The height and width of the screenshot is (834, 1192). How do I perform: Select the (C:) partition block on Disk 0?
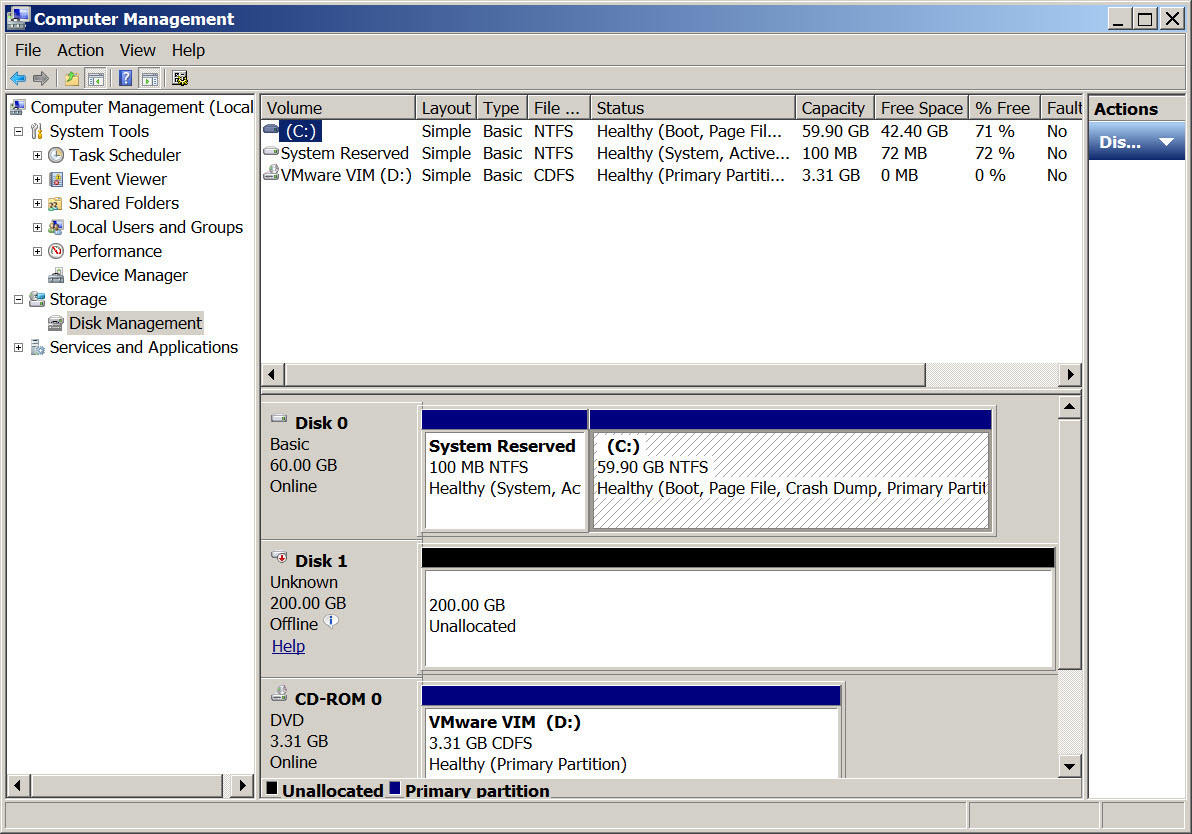(790, 480)
